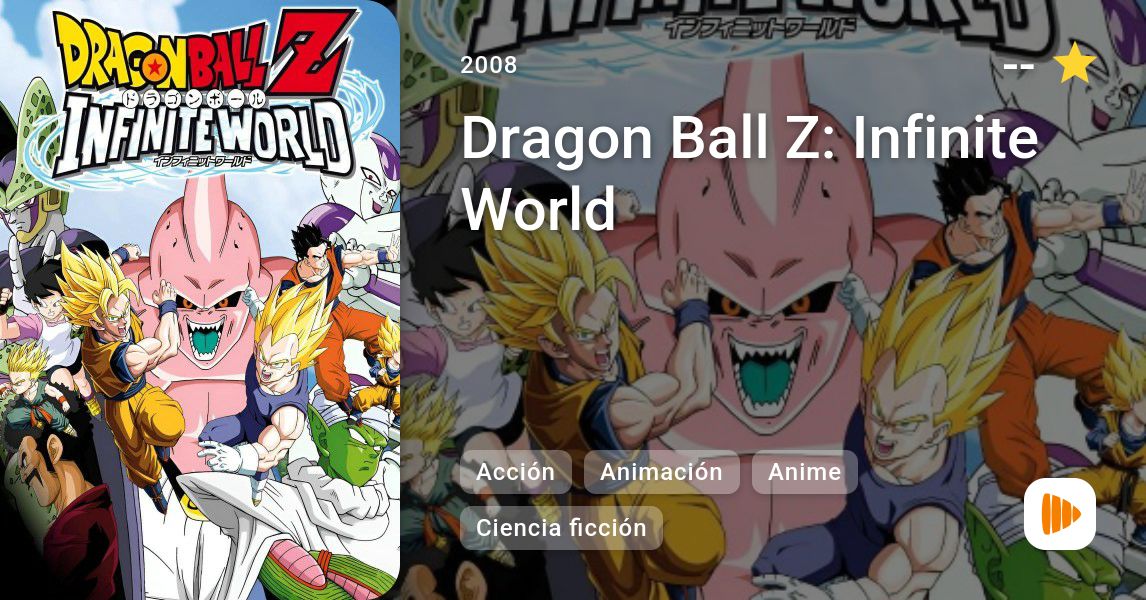
Task: Click the 2008 release year label
Action: pos(489,65)
